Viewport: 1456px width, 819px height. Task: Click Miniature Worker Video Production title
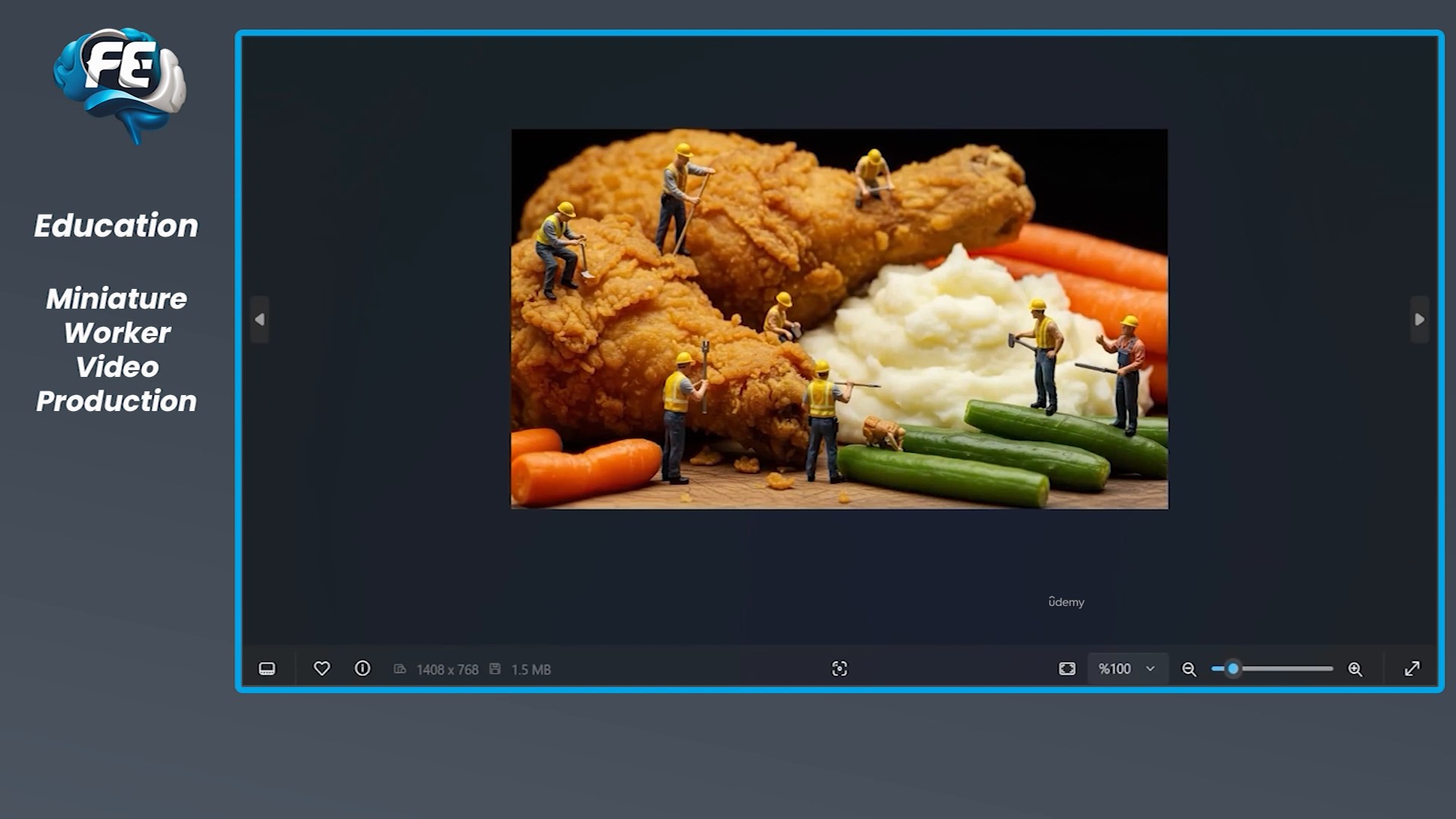[116, 350]
